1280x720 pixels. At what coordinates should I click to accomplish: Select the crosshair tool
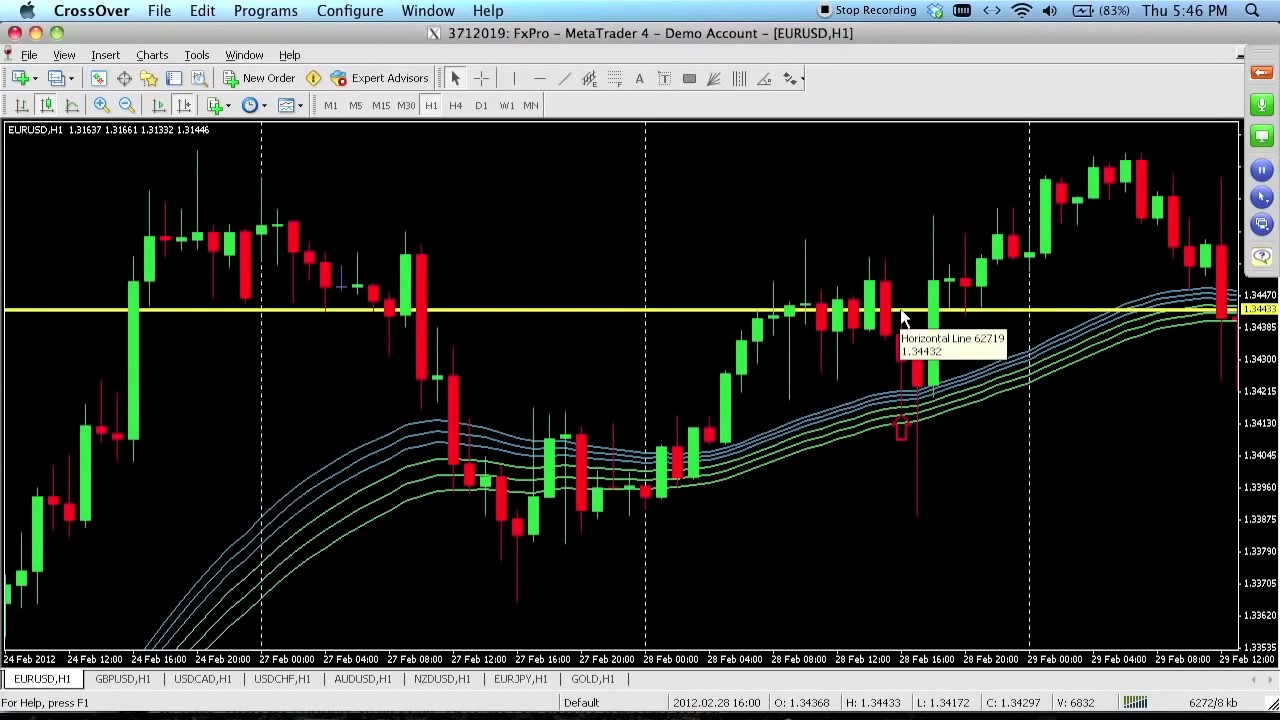pos(481,79)
